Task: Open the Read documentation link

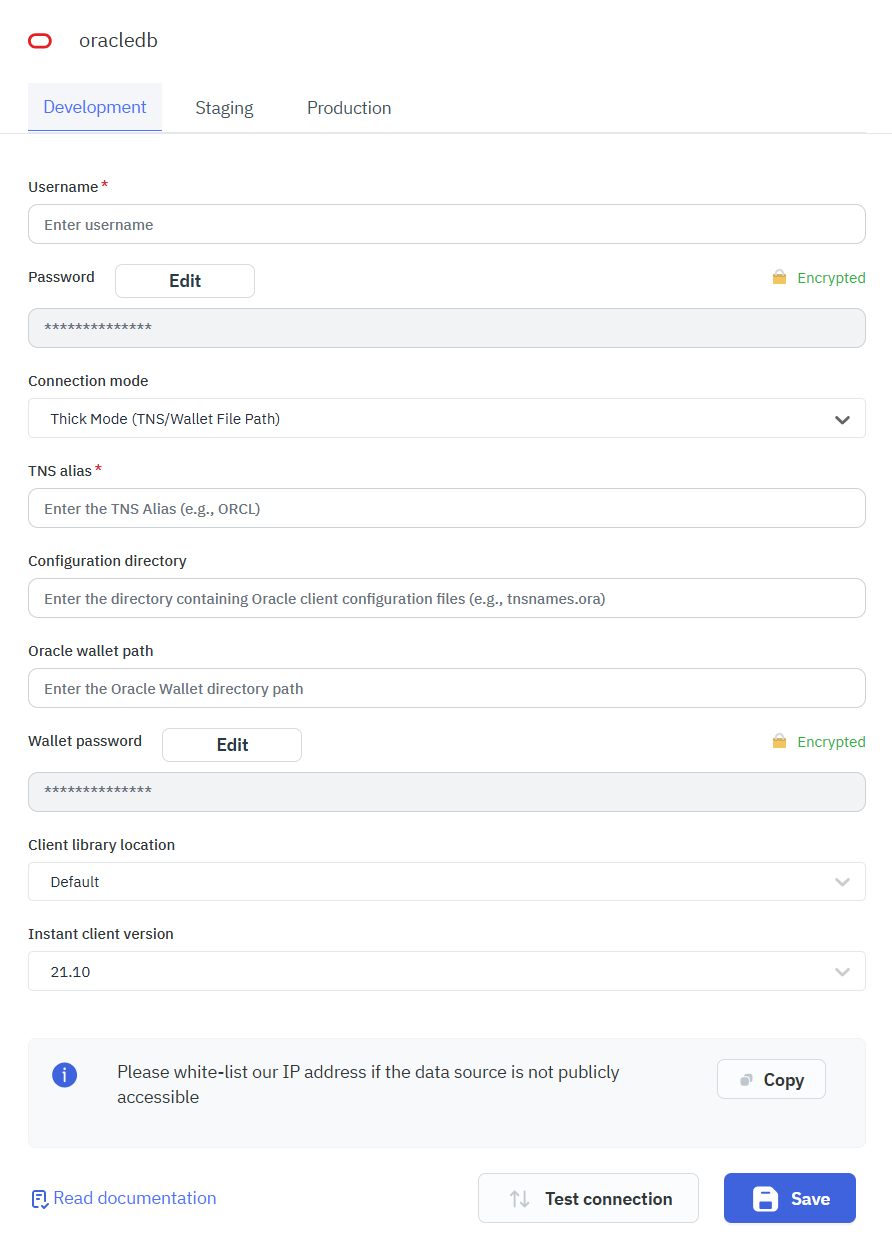Action: click(x=124, y=1198)
